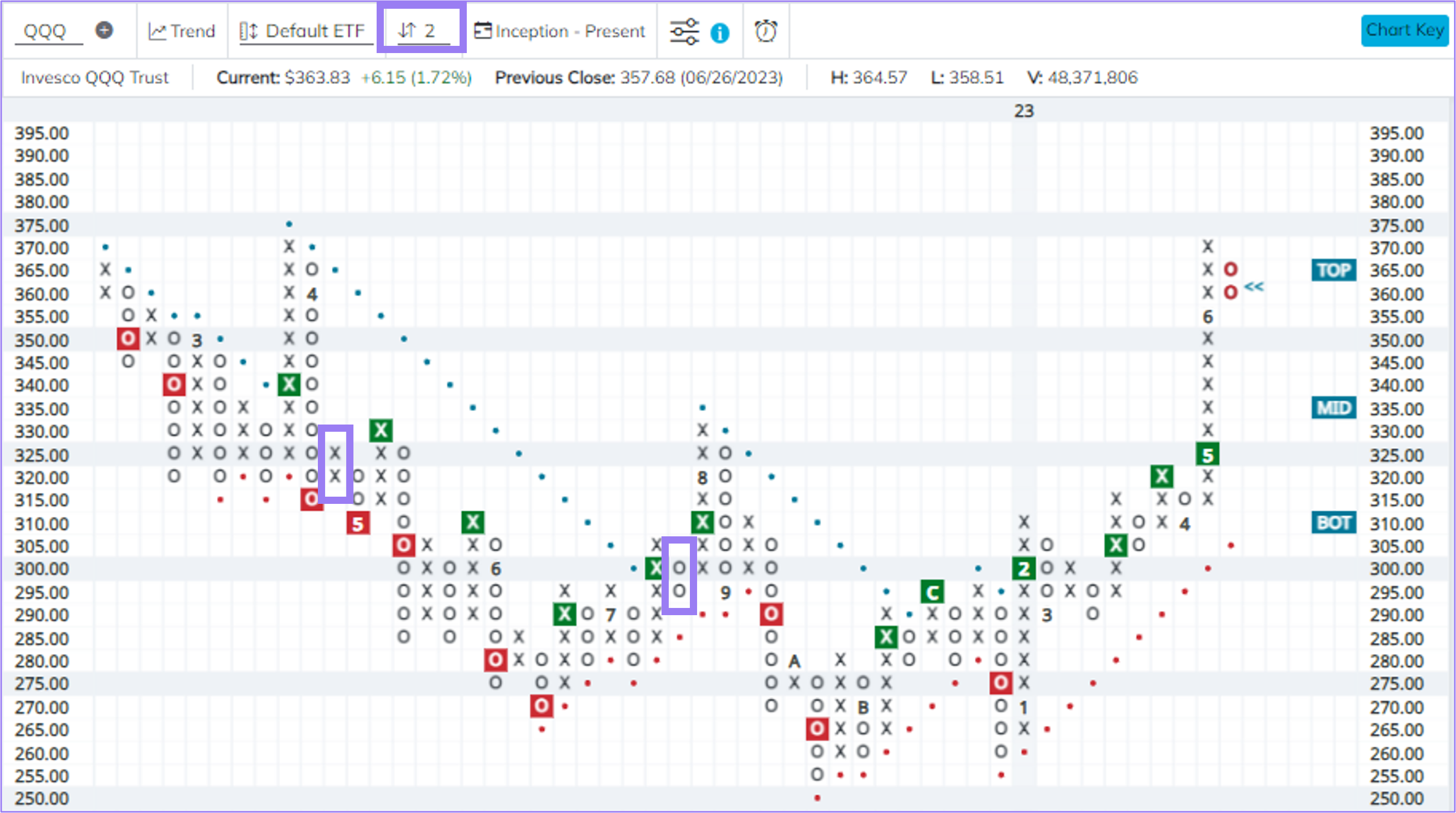
Task: Click the MID marker label
Action: coord(1333,408)
